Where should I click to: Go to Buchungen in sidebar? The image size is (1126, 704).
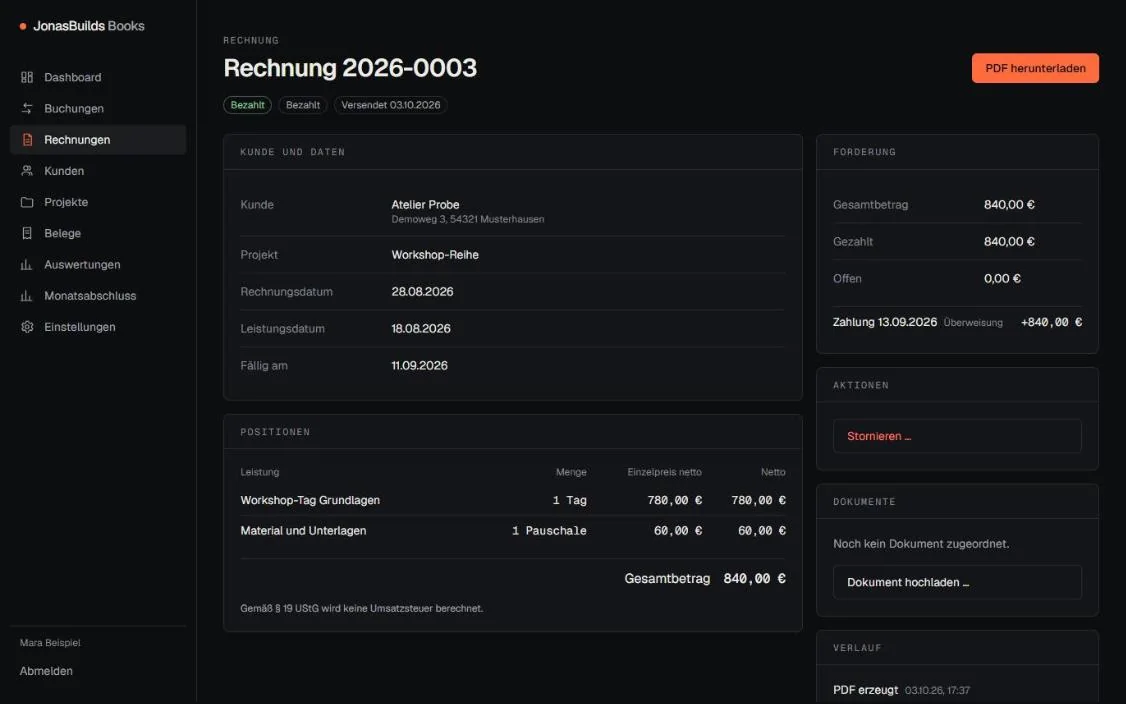tap(98, 108)
